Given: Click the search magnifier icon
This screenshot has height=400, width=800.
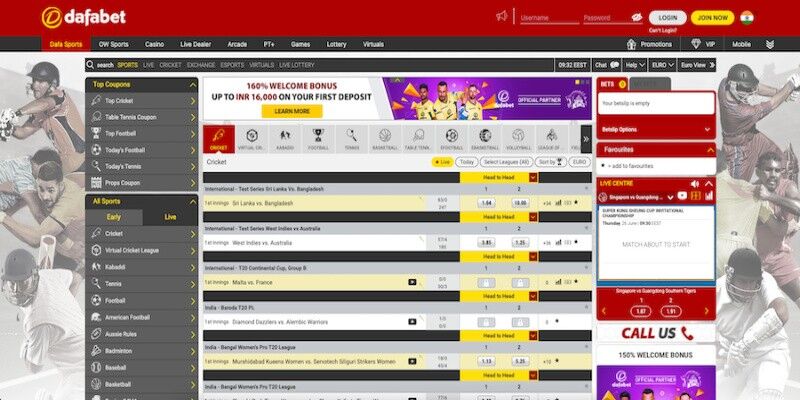Looking at the screenshot, I should click(x=90, y=65).
